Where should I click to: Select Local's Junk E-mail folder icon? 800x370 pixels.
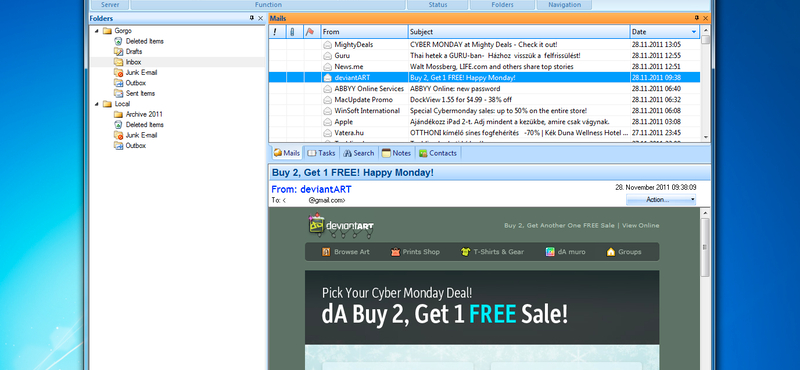coord(118,135)
